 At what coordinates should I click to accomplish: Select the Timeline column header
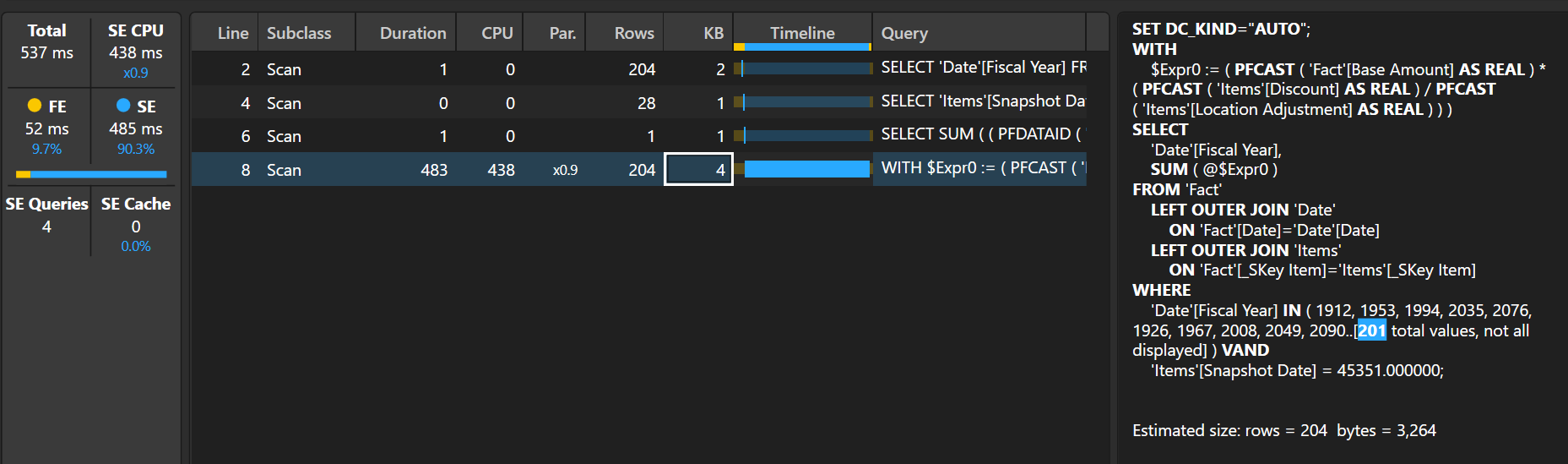[x=802, y=33]
